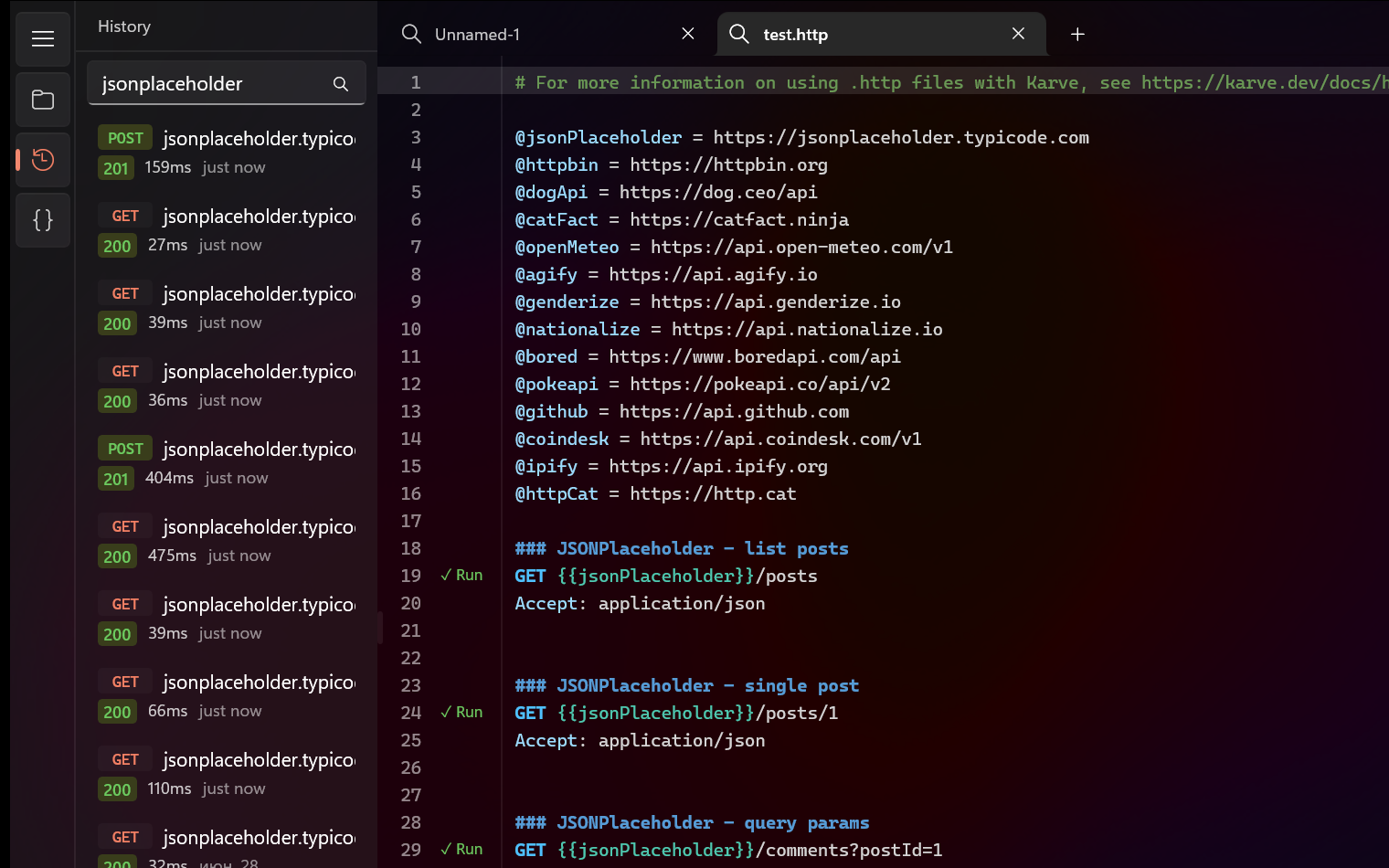Click the Accept header on line 25
1389x868 pixels.
(640, 740)
